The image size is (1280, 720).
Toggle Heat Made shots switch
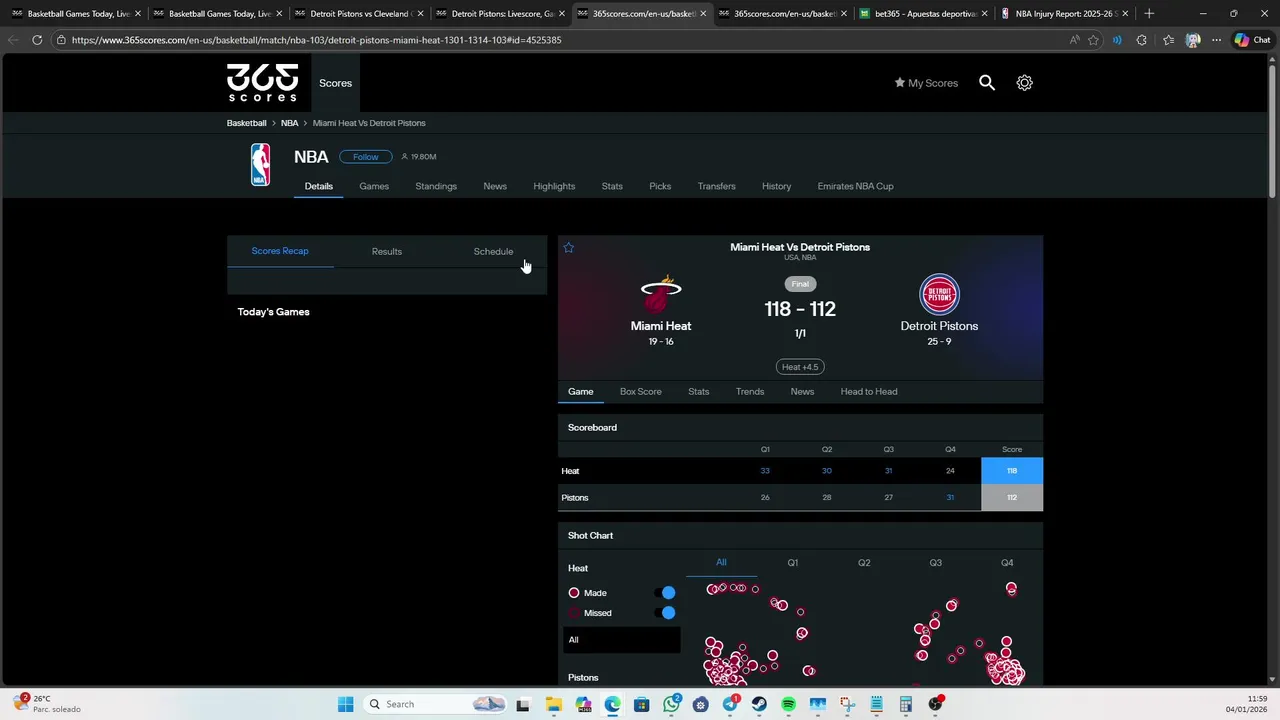[666, 593]
